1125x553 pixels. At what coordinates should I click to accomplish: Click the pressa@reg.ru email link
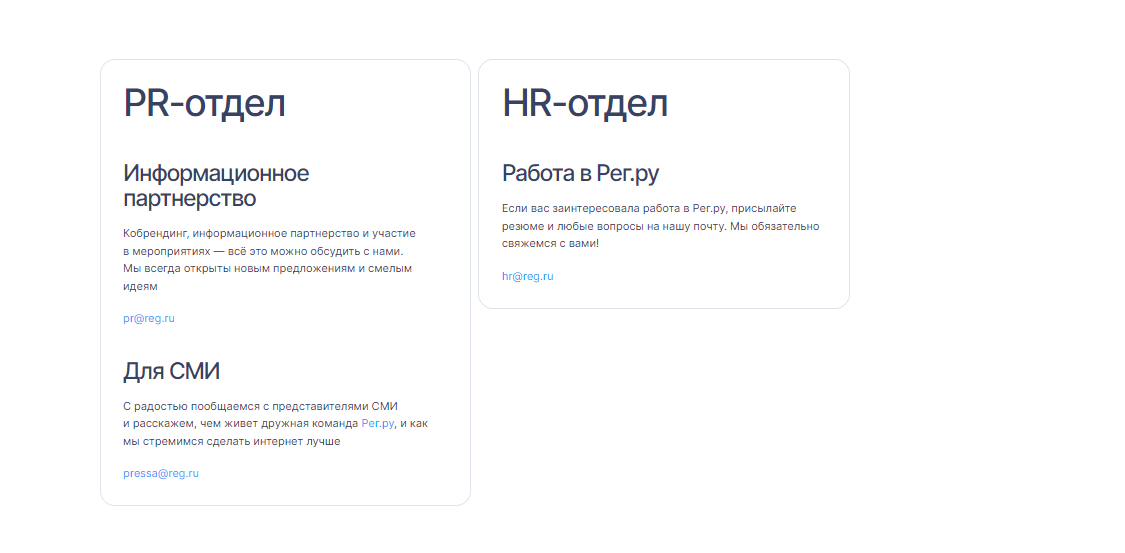click(x=161, y=473)
